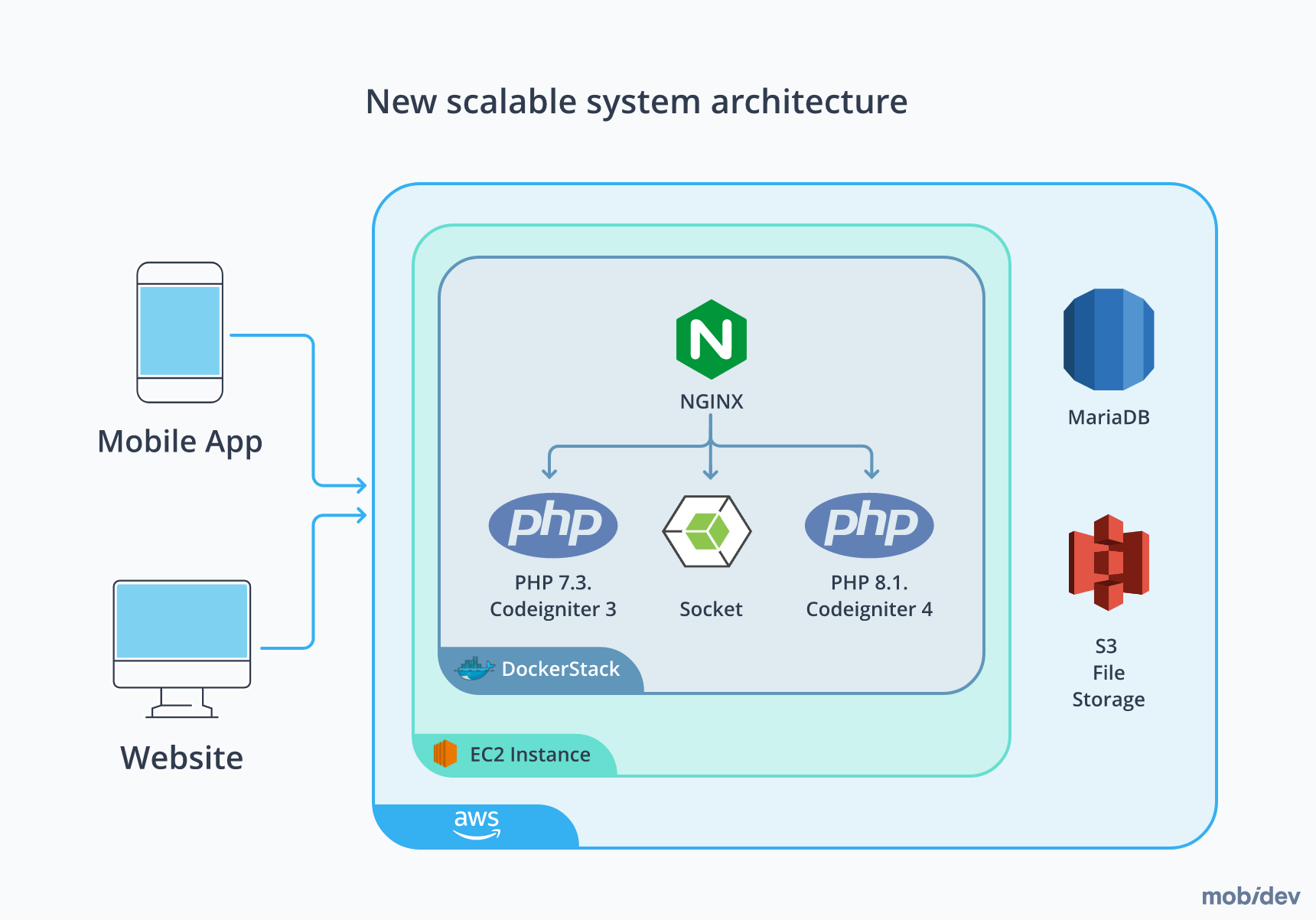This screenshot has width=1316, height=920.
Task: Click the diagram title heading text
Action: [637, 102]
